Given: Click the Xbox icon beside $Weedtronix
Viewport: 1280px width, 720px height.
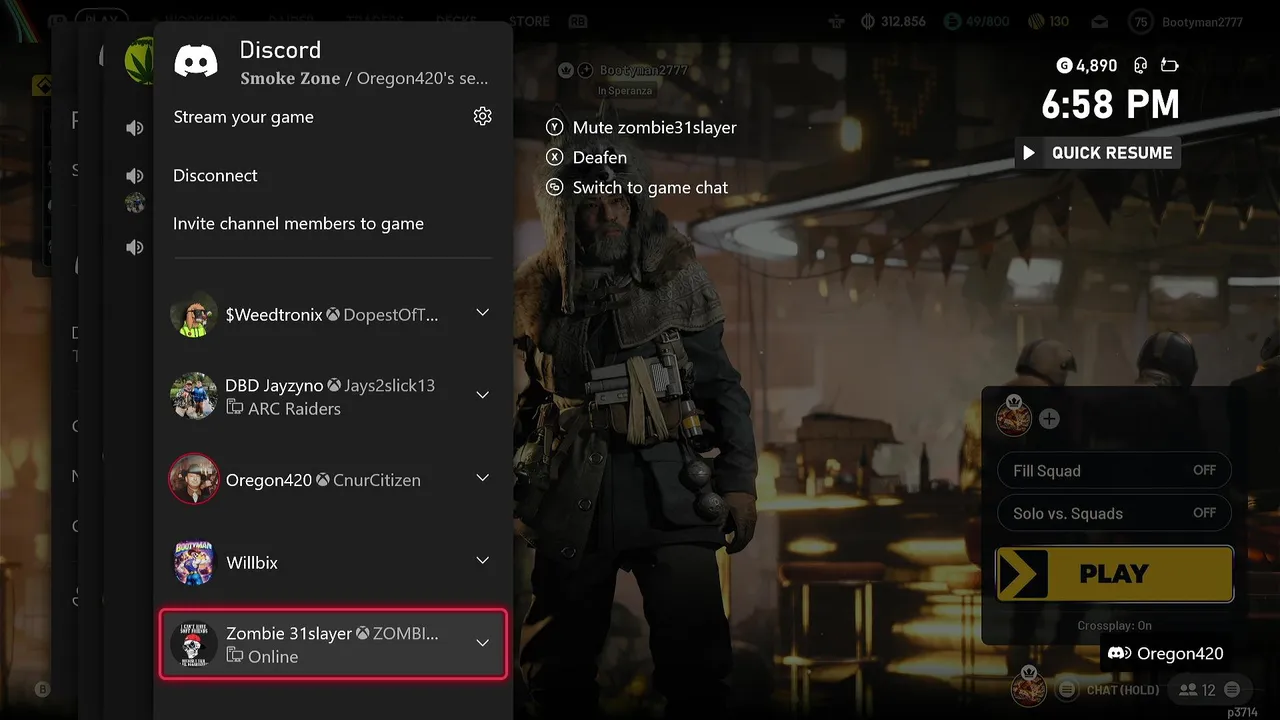Looking at the screenshot, I should point(333,315).
